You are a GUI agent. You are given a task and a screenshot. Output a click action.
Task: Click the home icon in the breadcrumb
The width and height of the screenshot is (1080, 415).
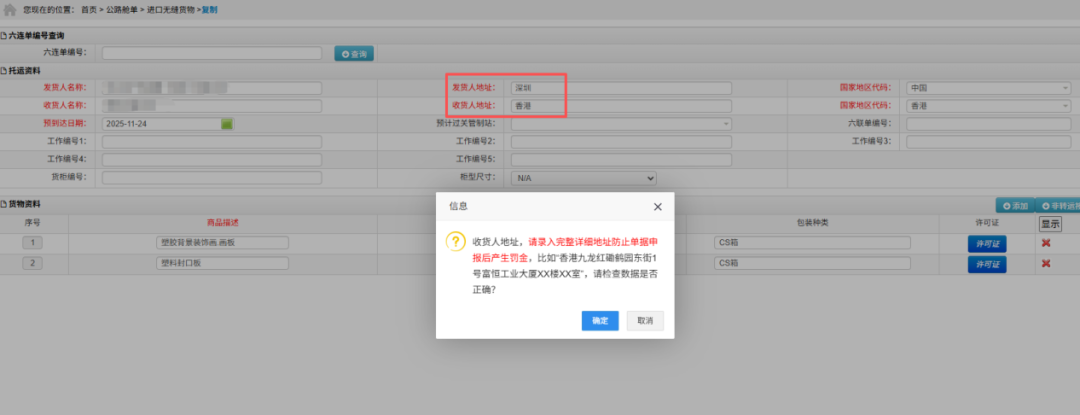10,10
